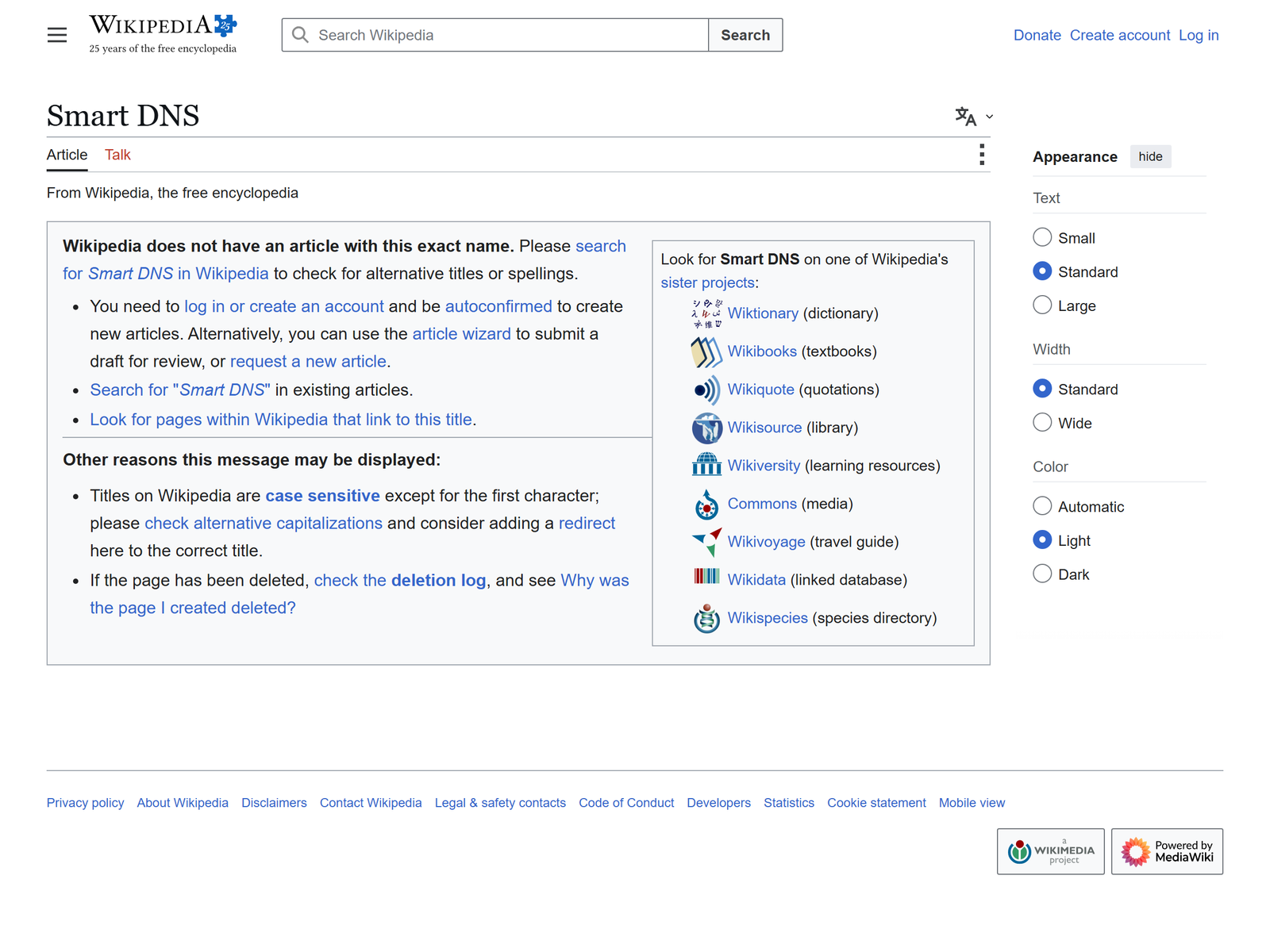Open the Wikidata link
The height and width of the screenshot is (952, 1270).
pos(756,580)
